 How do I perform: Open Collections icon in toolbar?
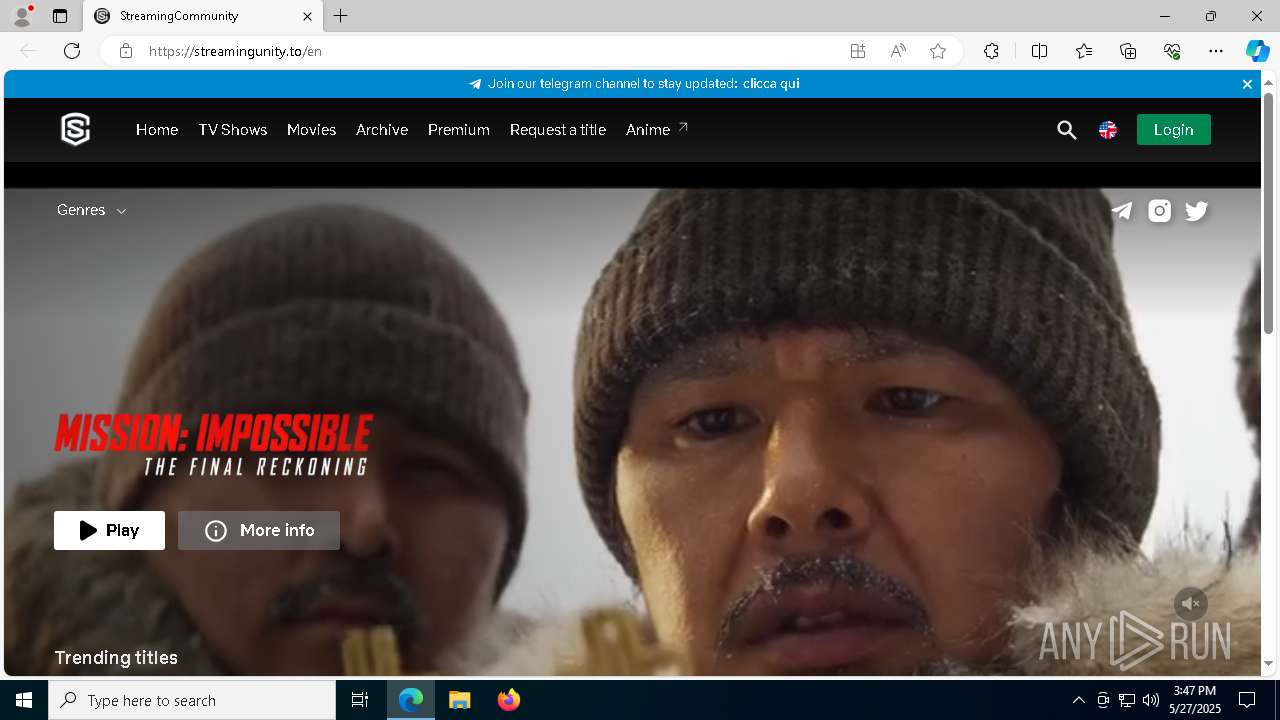click(1128, 51)
